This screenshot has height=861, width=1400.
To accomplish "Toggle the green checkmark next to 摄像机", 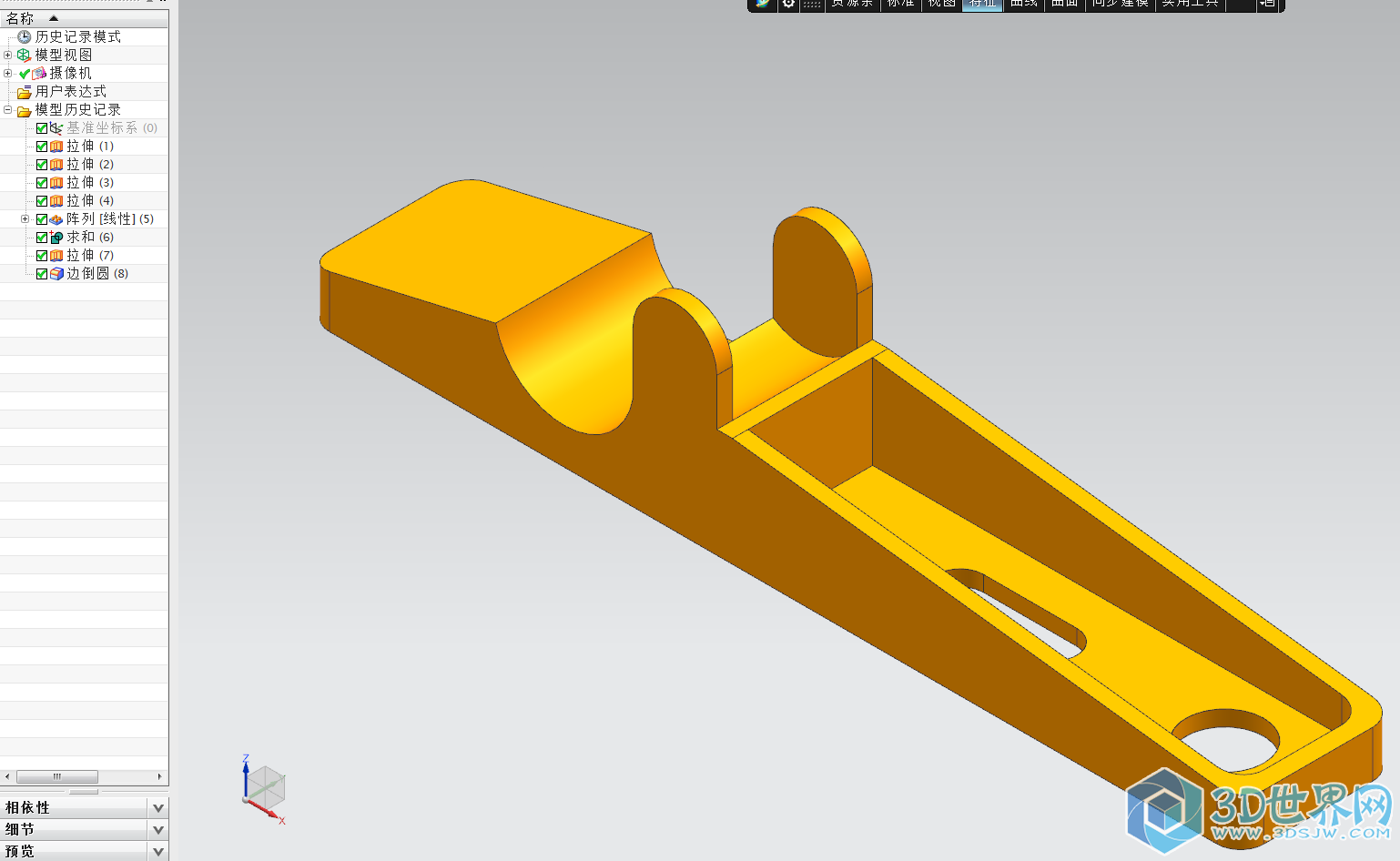I will (x=25, y=74).
